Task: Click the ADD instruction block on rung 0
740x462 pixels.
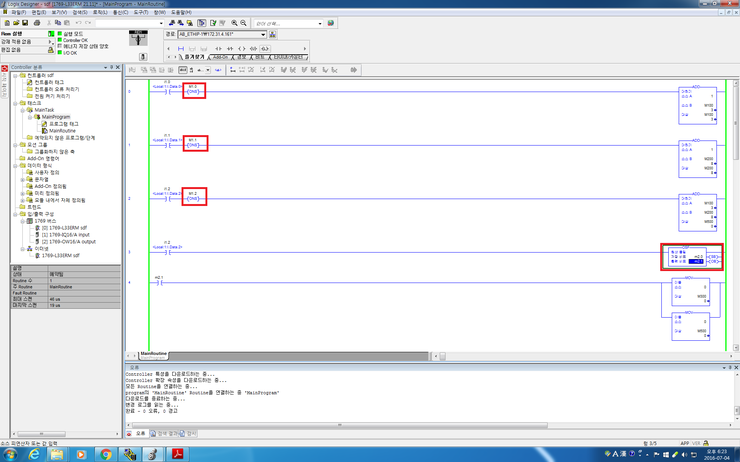Action: [697, 105]
